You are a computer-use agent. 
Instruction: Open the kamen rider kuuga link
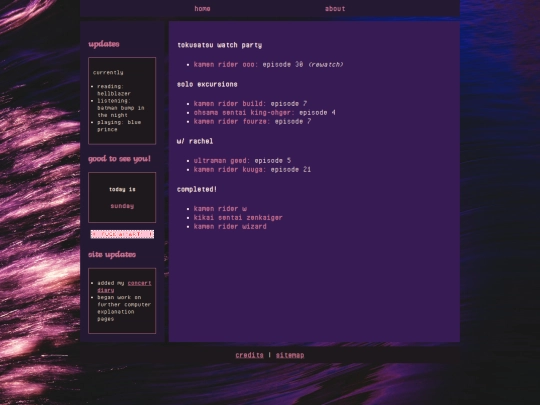pyautogui.click(x=230, y=170)
